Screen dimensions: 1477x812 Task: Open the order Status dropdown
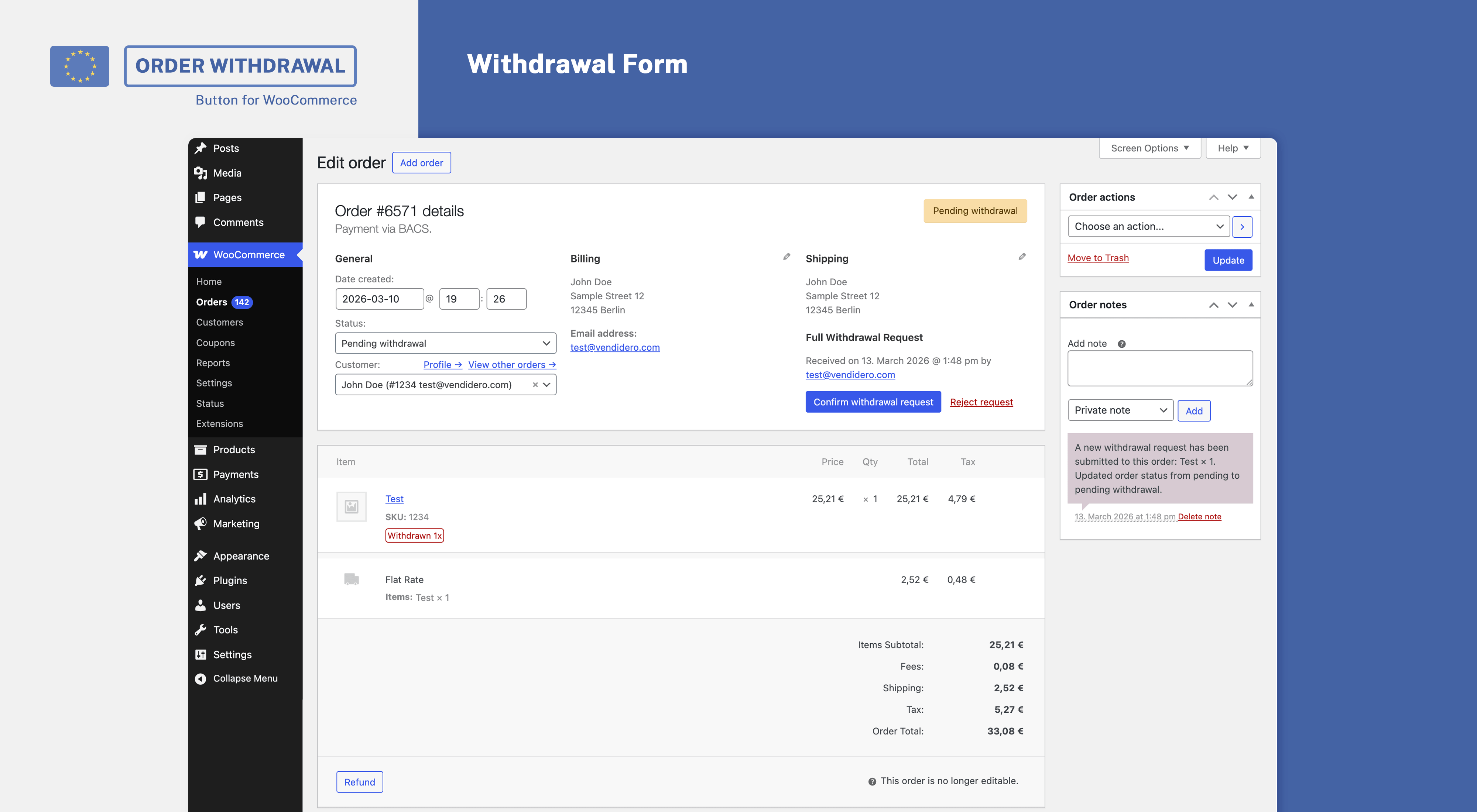pyautogui.click(x=445, y=343)
